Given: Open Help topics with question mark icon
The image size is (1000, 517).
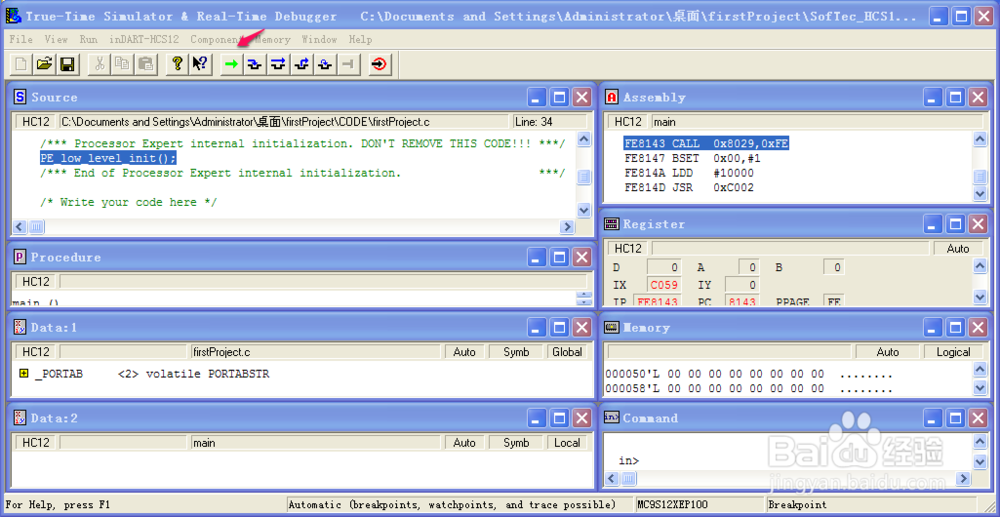Looking at the screenshot, I should point(177,64).
